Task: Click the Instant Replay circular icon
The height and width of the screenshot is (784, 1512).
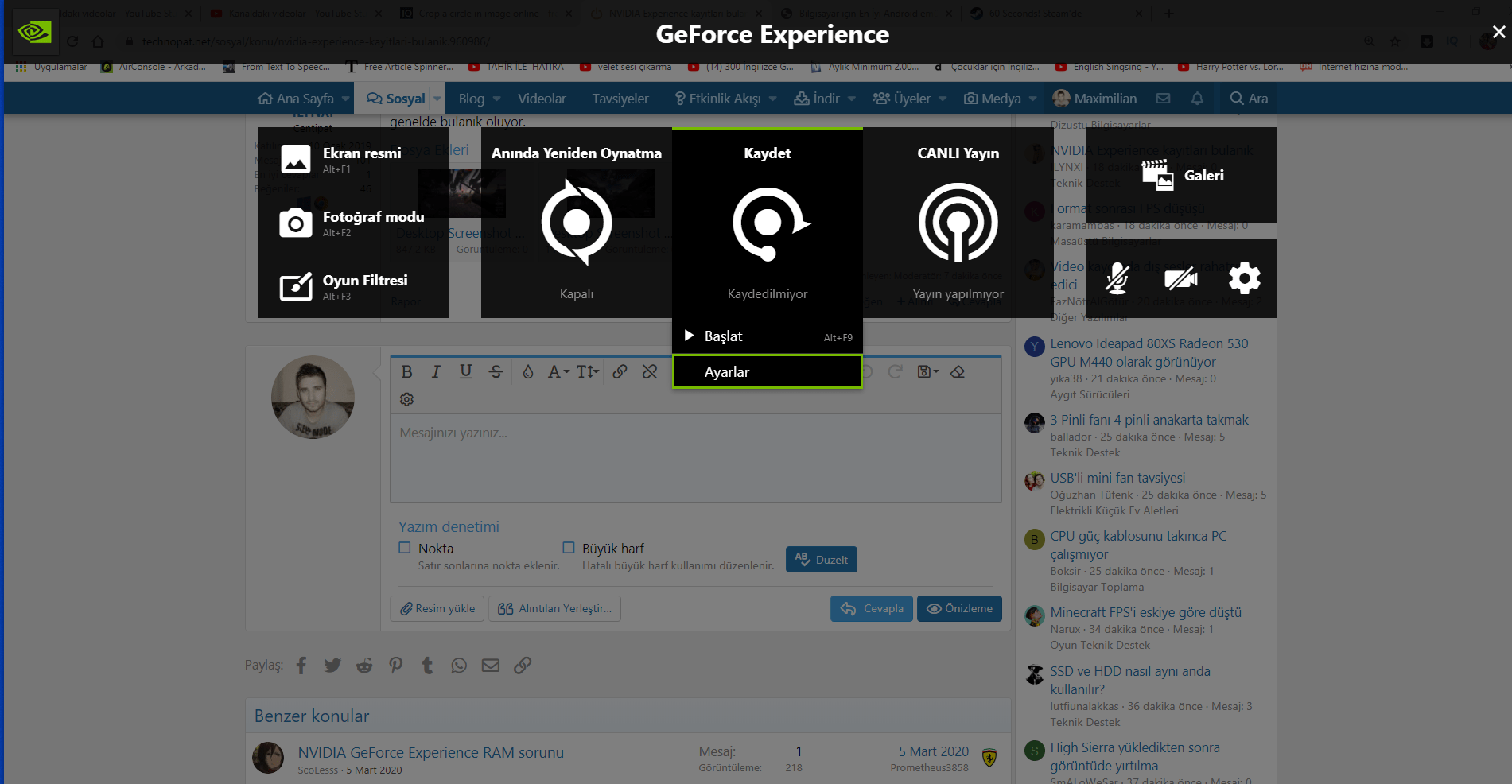Action: click(577, 222)
